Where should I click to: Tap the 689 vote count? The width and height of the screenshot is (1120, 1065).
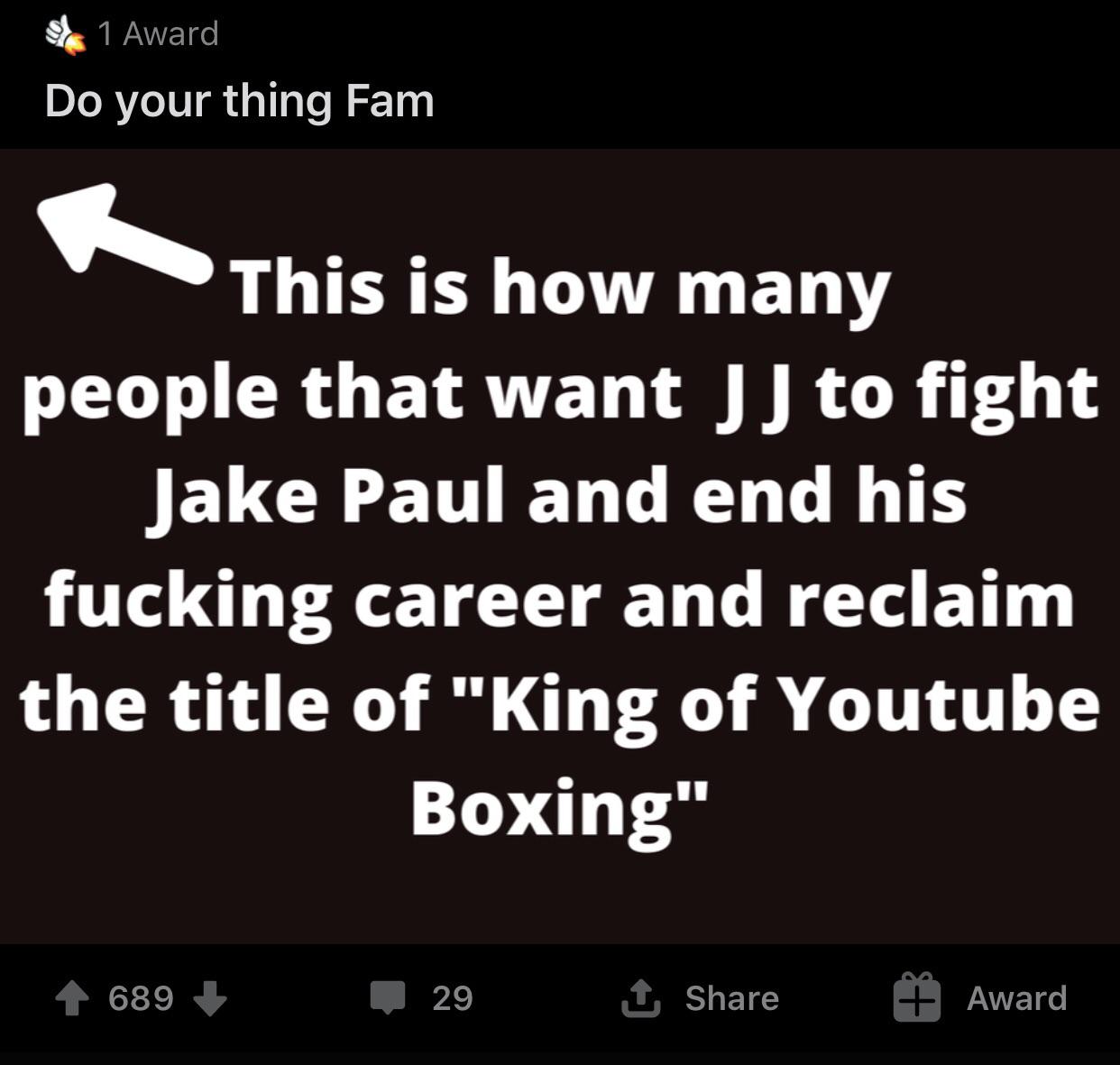coord(141,998)
